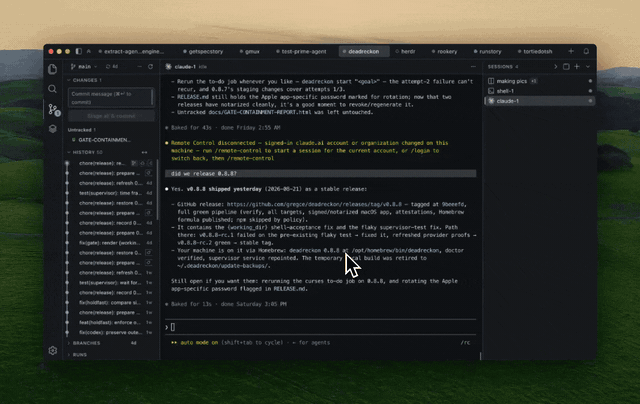Select the test(supervisor): wait for... commit

pos(110,282)
